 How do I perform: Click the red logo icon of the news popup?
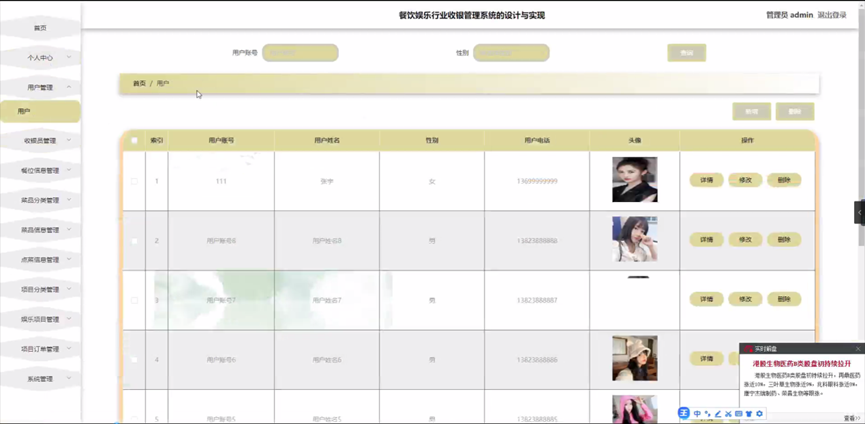point(748,348)
